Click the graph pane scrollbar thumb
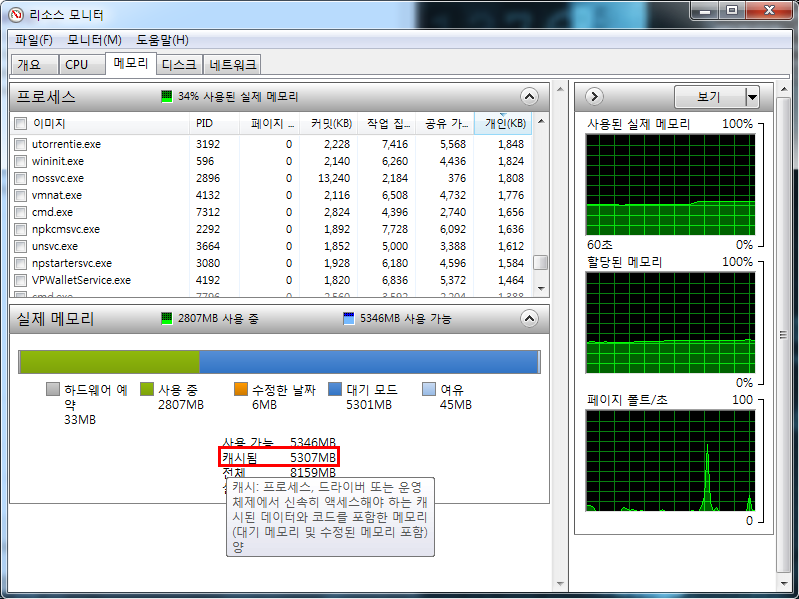This screenshot has height=599, width=799. [784, 335]
